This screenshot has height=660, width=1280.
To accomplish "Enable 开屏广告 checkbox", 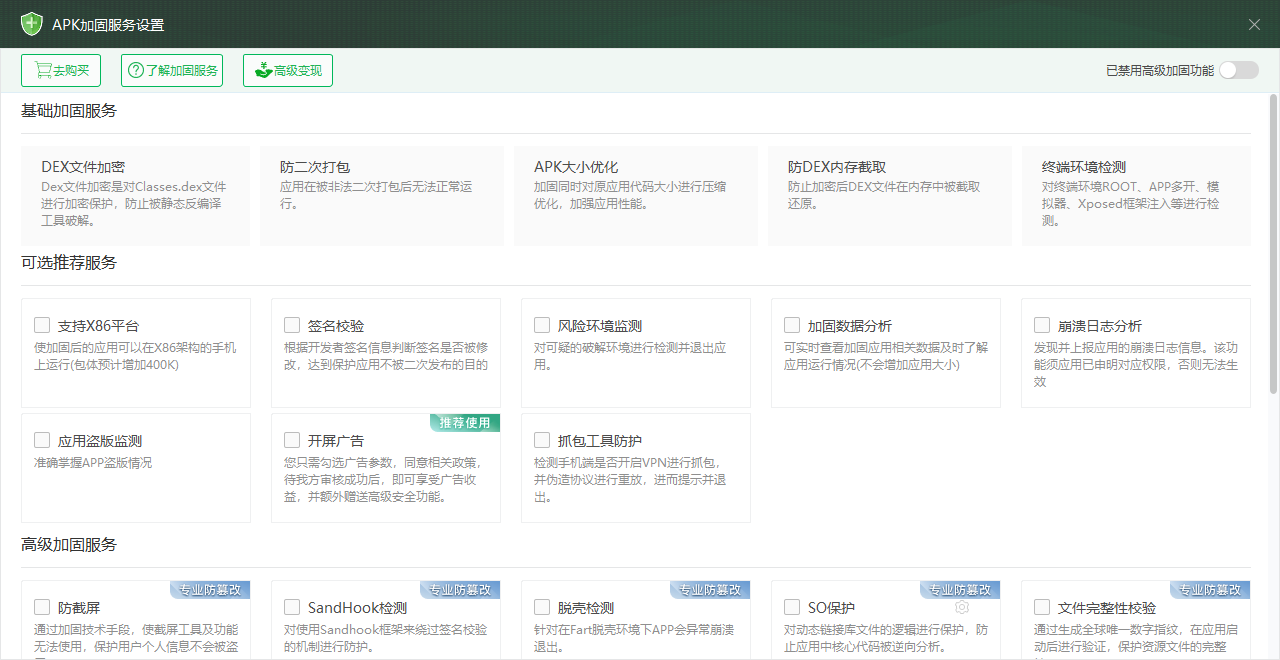I will (x=292, y=440).
